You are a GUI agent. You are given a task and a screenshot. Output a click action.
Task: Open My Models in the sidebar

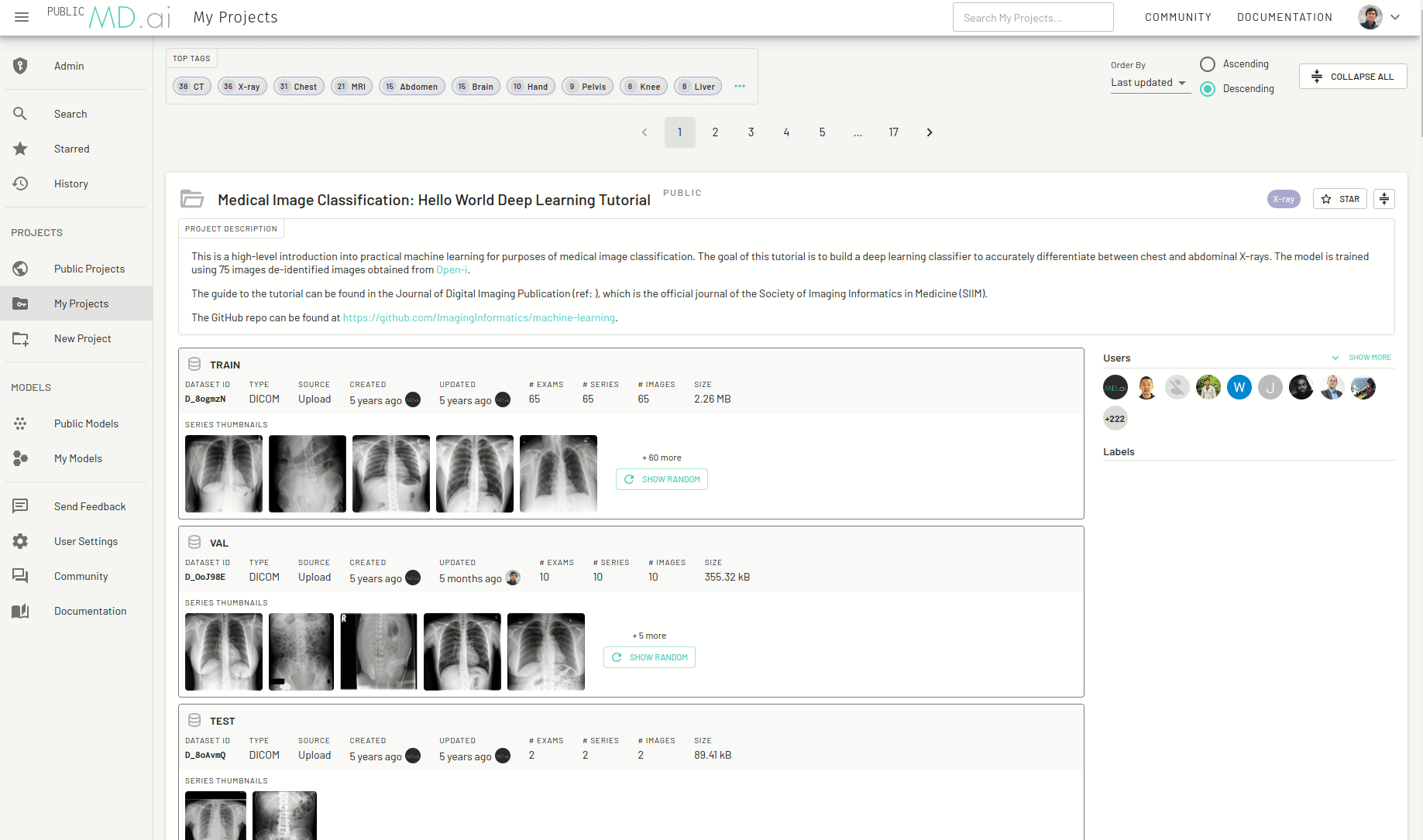pos(20,458)
